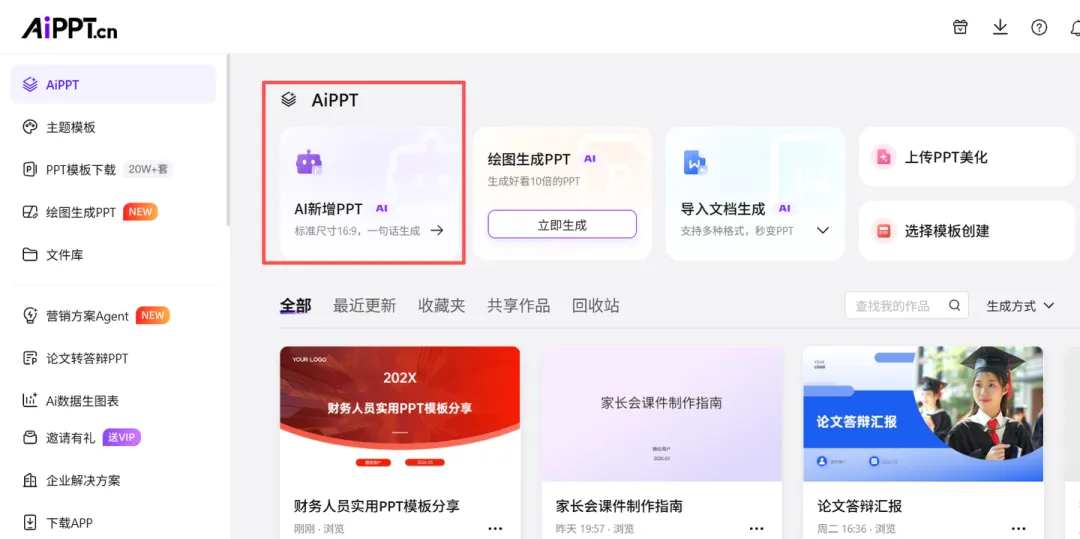
Task: Click the purple robot icon in AI新增PPT card
Action: 309,162
